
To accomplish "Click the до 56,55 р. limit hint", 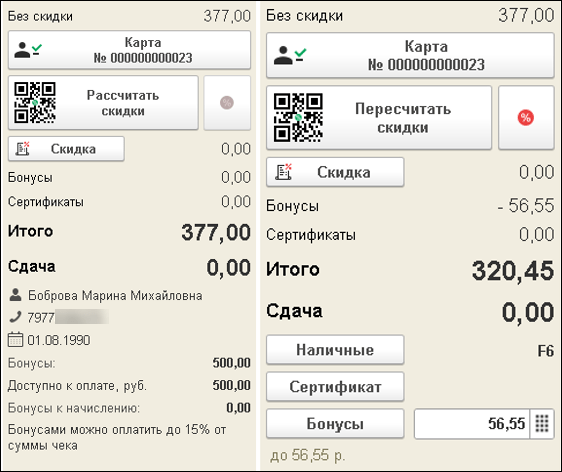I will (x=308, y=456).
